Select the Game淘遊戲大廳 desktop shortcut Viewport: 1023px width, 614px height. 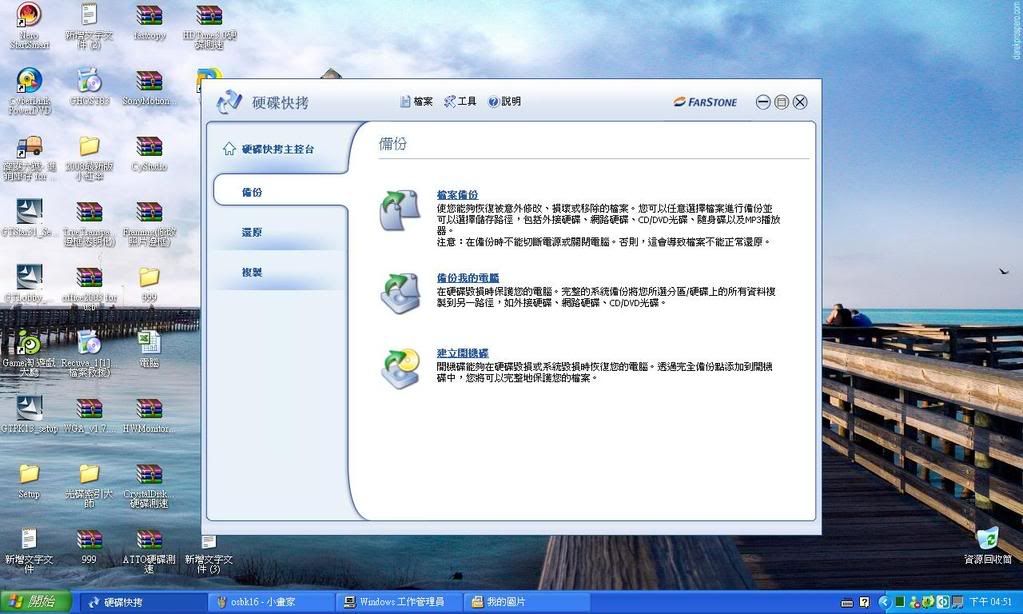[29, 353]
